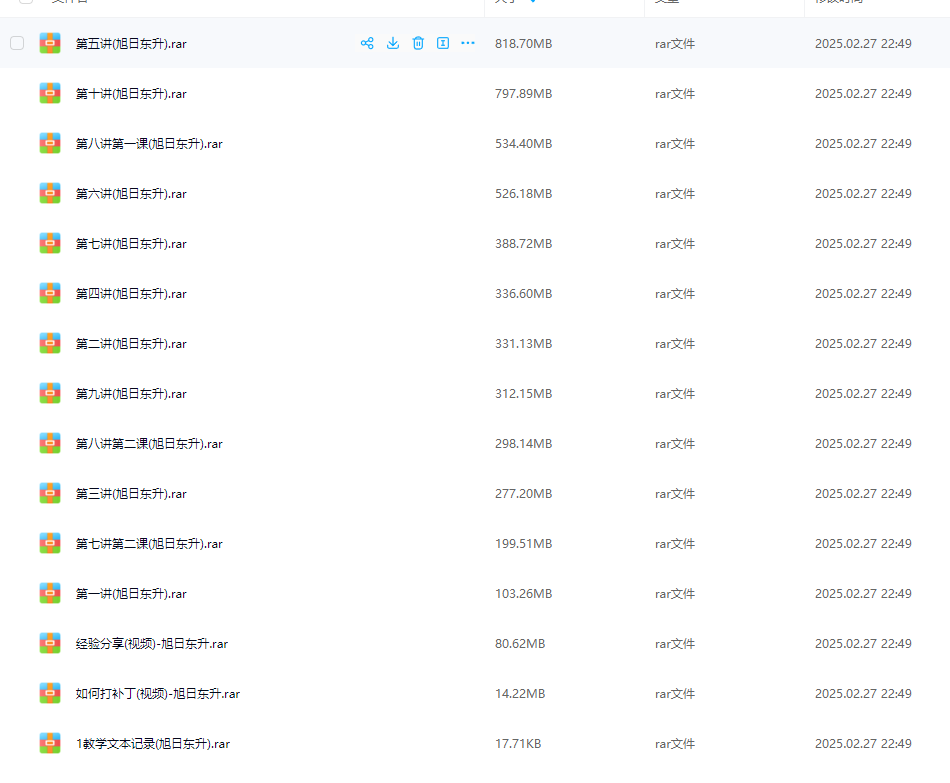The width and height of the screenshot is (950, 783).
Task: Open more options for 第五讲(旭日东升).rar
Action: coord(468,43)
